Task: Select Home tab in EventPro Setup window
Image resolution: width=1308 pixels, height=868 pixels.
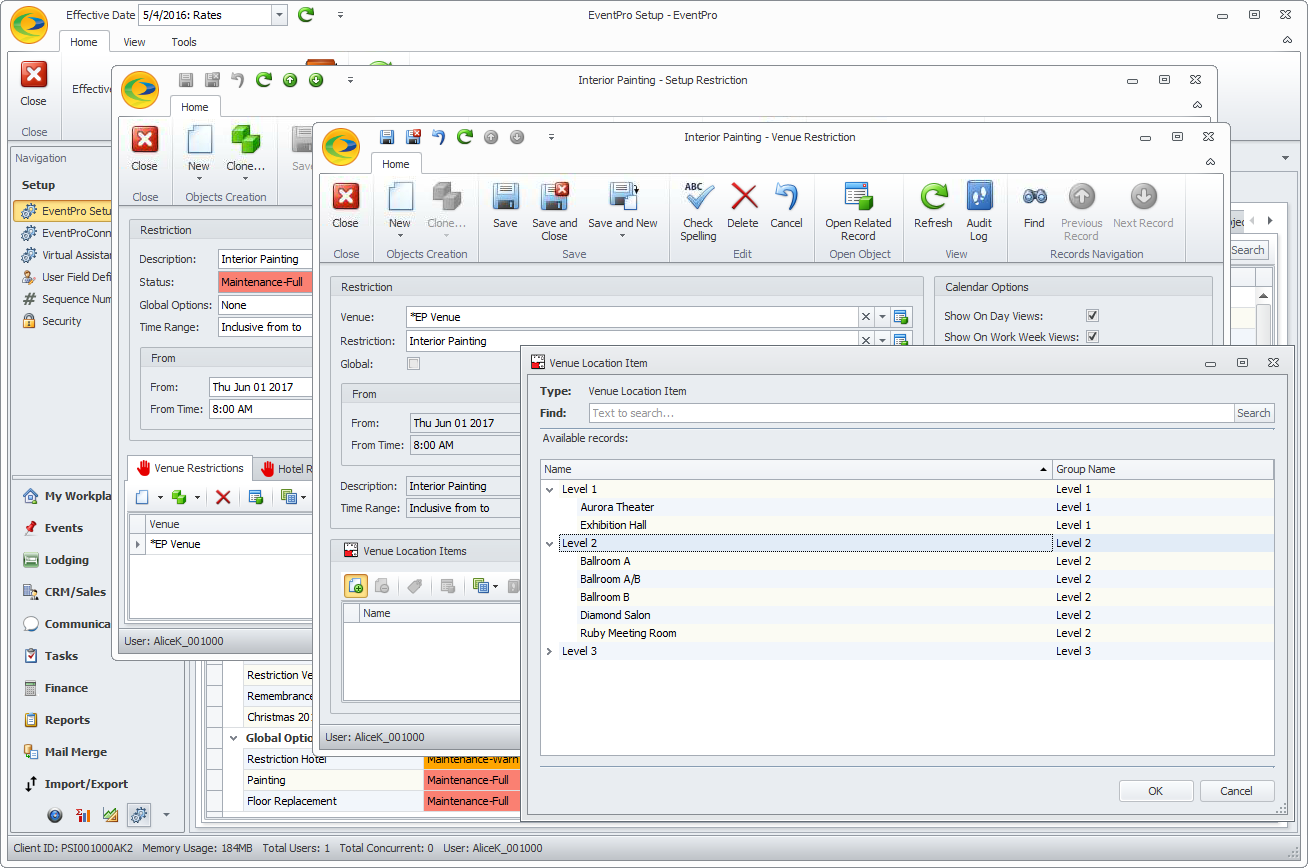Action: [x=84, y=42]
